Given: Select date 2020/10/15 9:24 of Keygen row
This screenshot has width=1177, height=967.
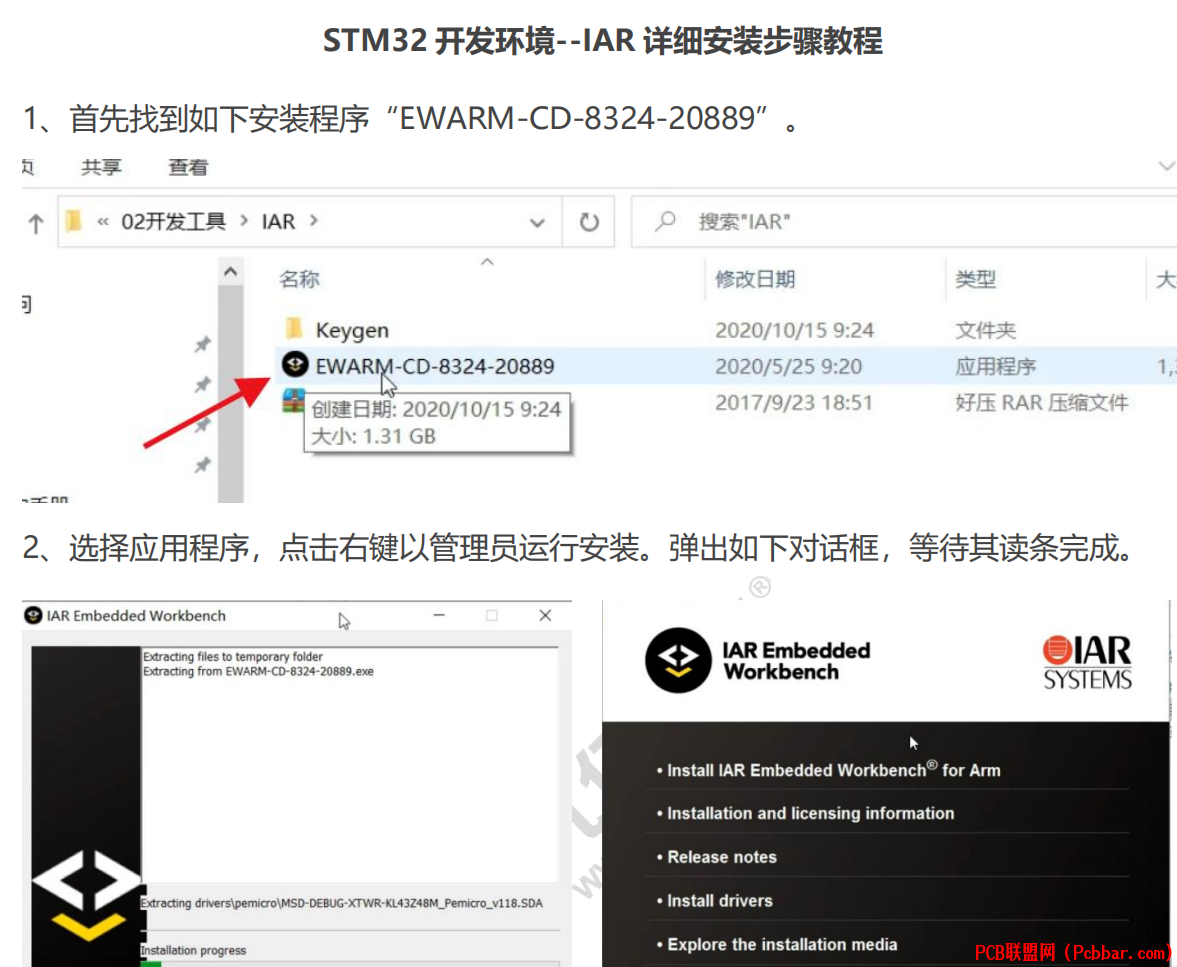Looking at the screenshot, I should pos(794,330).
